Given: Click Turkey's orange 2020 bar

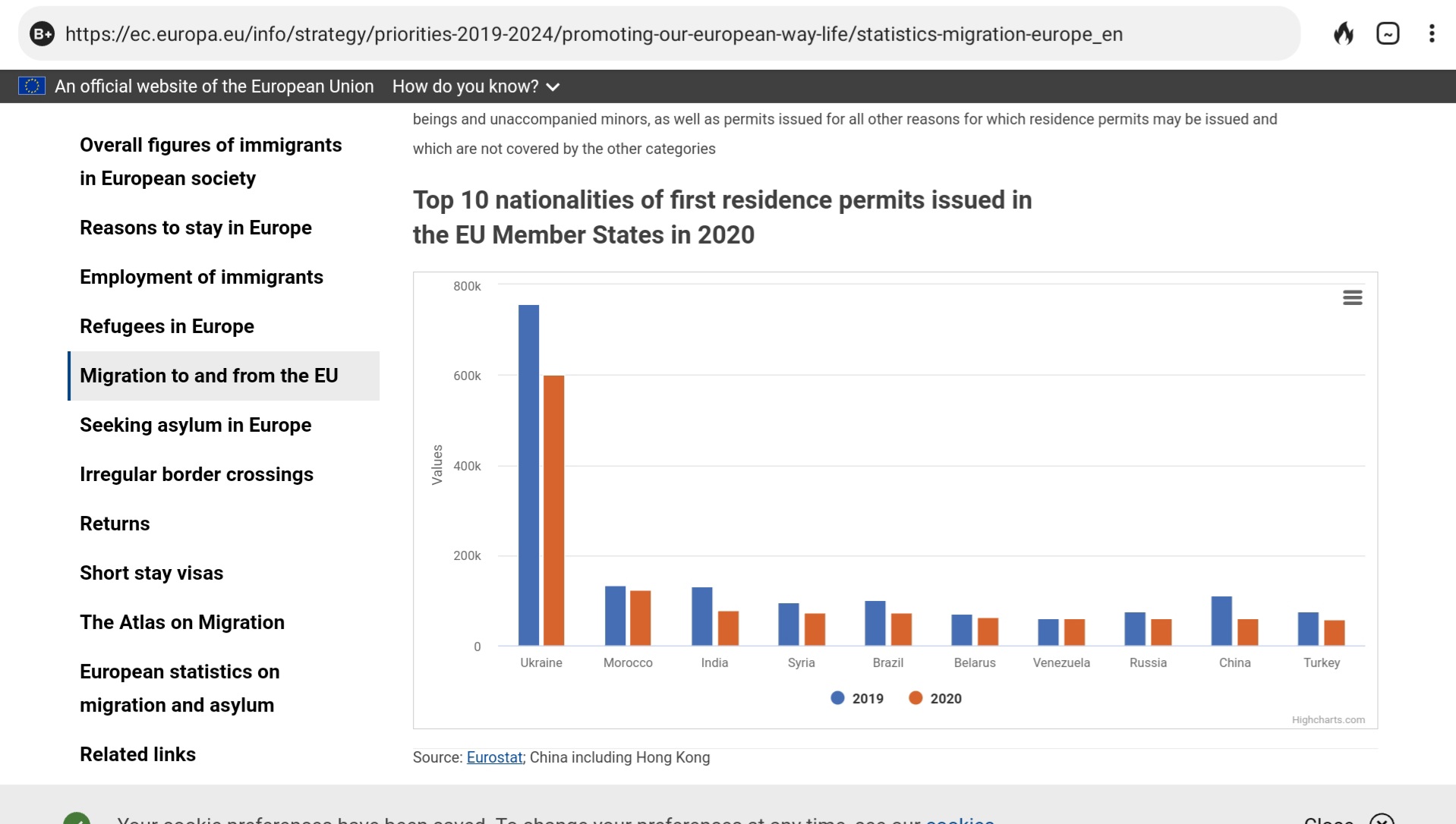Looking at the screenshot, I should [1334, 633].
